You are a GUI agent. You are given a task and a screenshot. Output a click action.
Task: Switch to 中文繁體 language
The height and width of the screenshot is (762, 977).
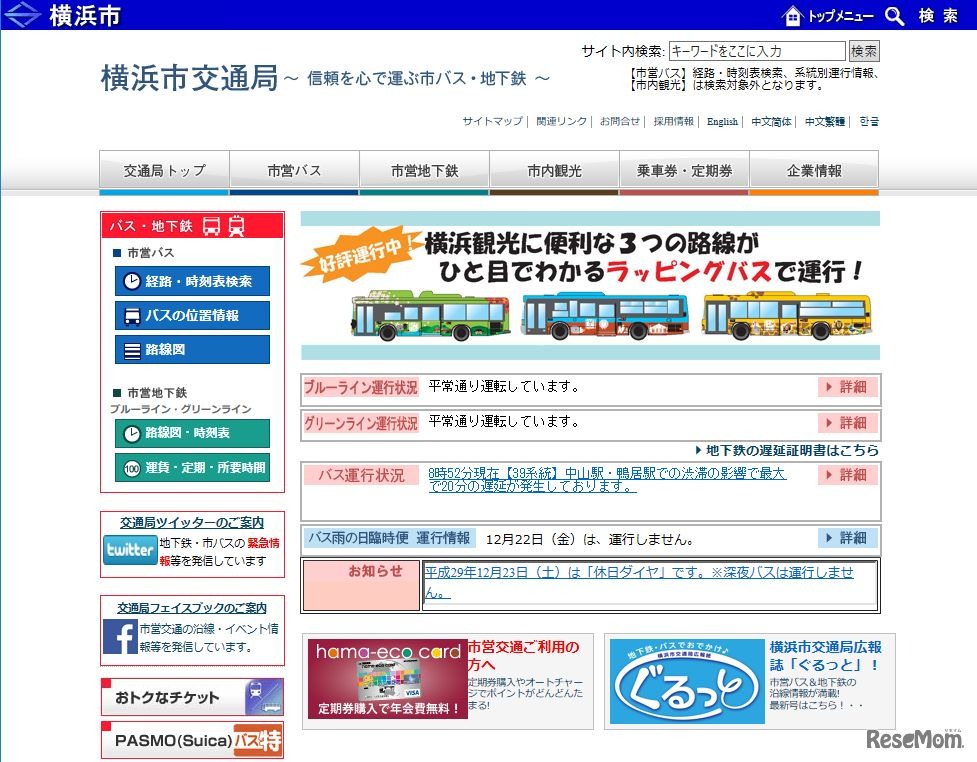825,121
